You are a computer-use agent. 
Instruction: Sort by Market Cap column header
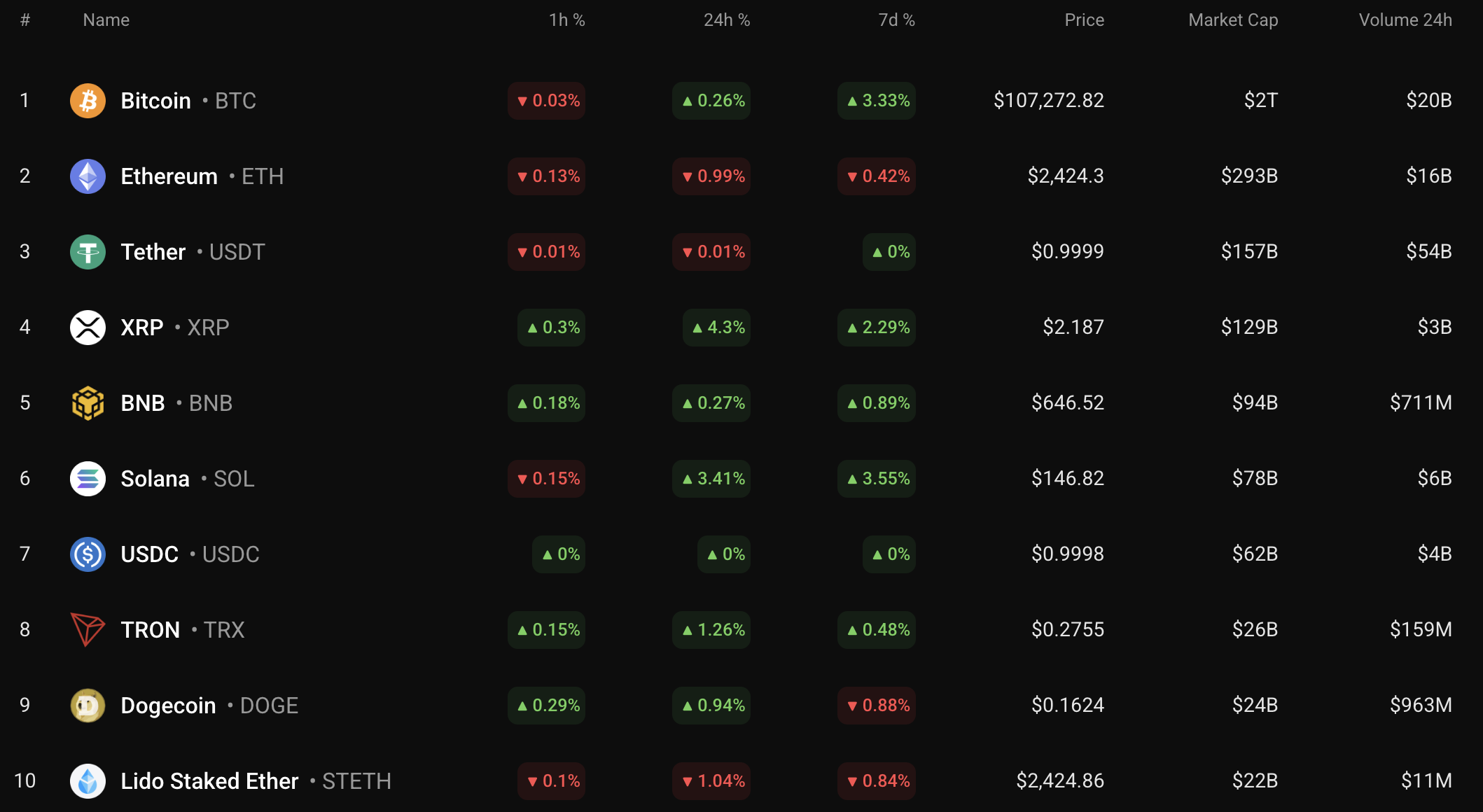click(x=1233, y=20)
